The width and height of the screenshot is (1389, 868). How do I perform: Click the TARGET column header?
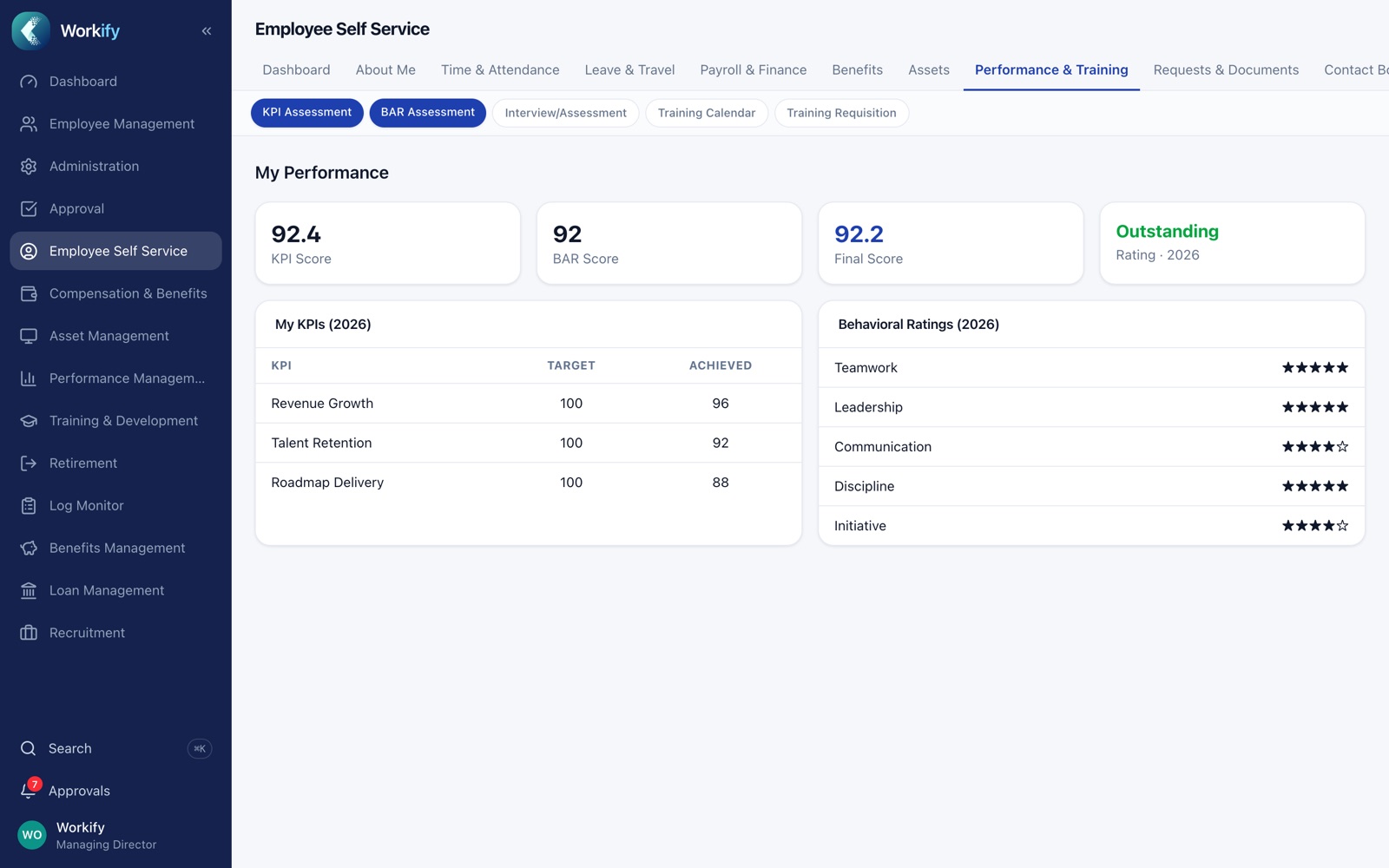point(571,365)
